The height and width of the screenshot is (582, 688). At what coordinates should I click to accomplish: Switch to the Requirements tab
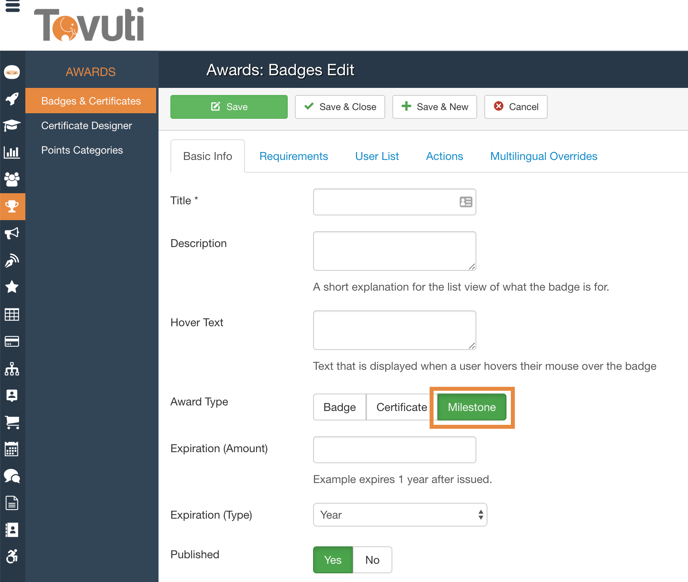pos(293,156)
